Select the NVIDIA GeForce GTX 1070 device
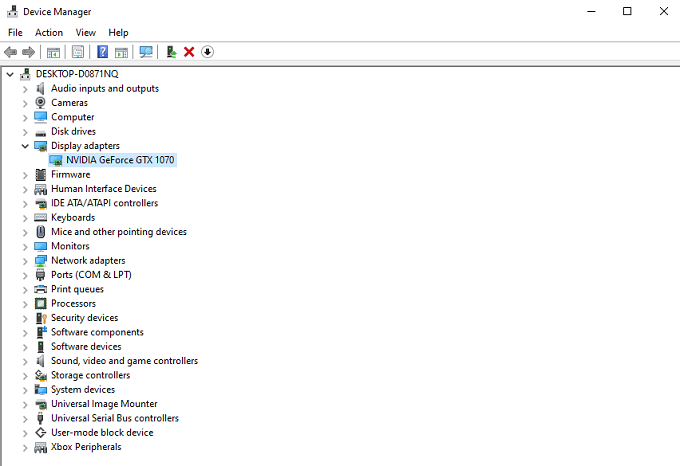Screen dimensions: 680x466 [x=120, y=160]
